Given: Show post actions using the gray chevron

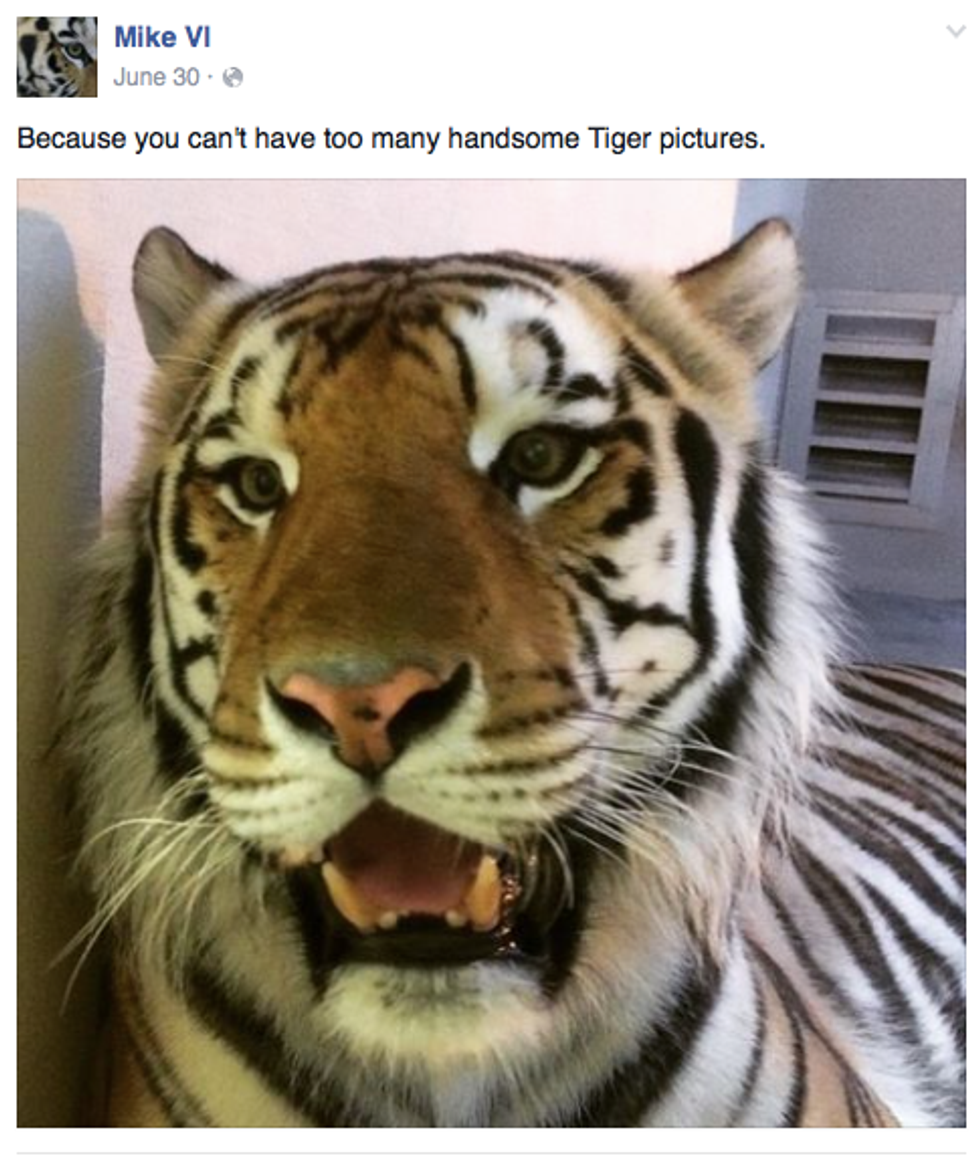Looking at the screenshot, I should (955, 32).
